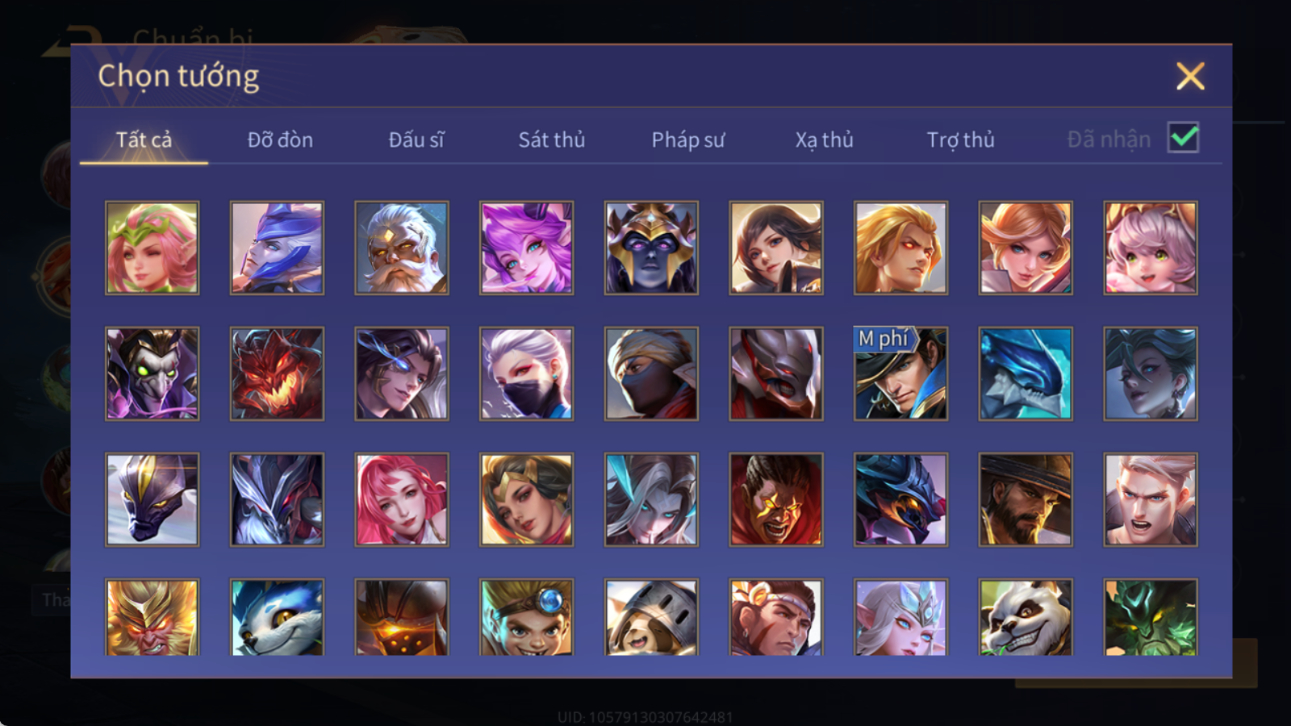This screenshot has width=1291, height=726.
Task: Choose the golden monkey king hero
Action: click(x=152, y=617)
